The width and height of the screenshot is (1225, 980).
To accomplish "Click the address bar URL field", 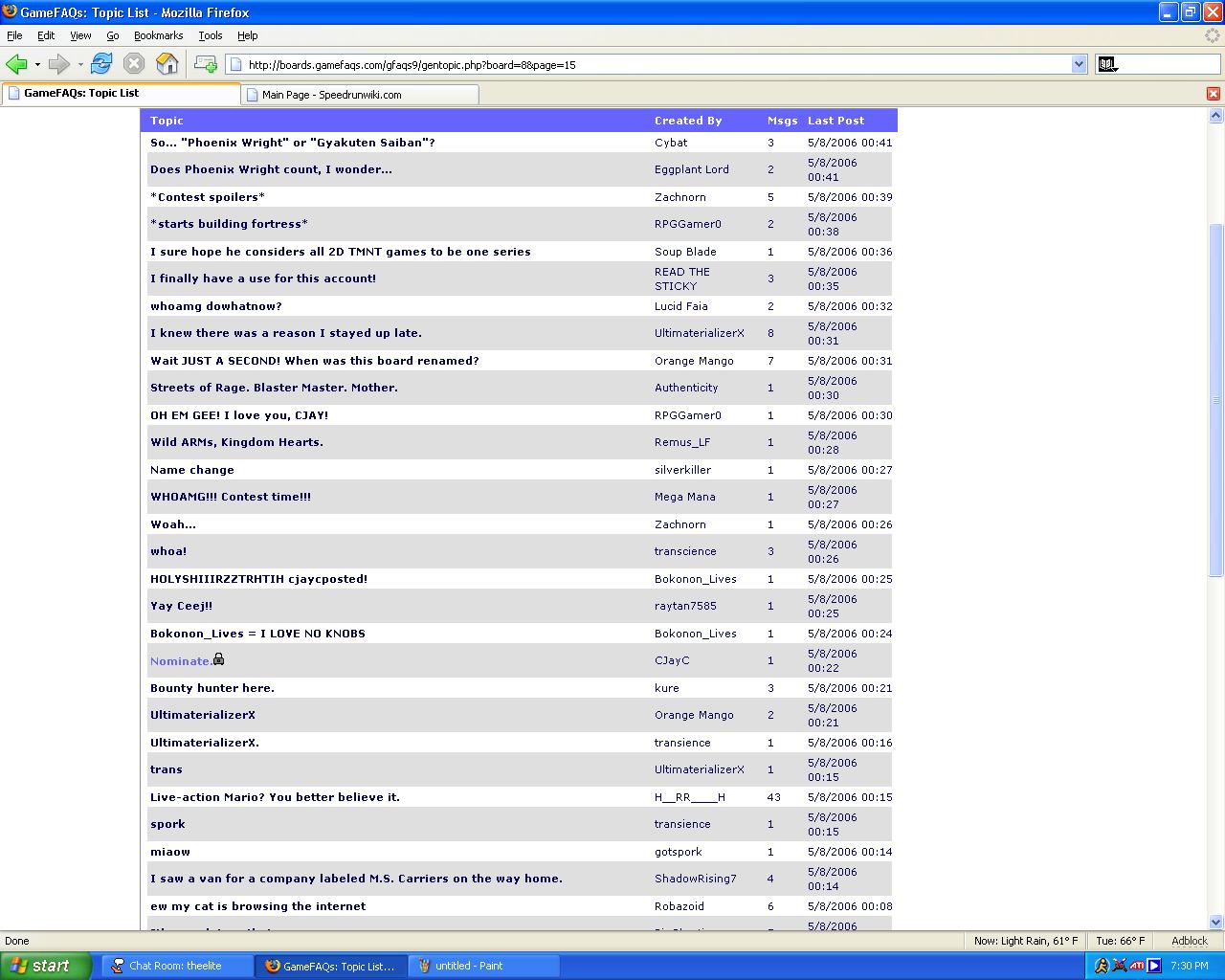I will click(658, 65).
